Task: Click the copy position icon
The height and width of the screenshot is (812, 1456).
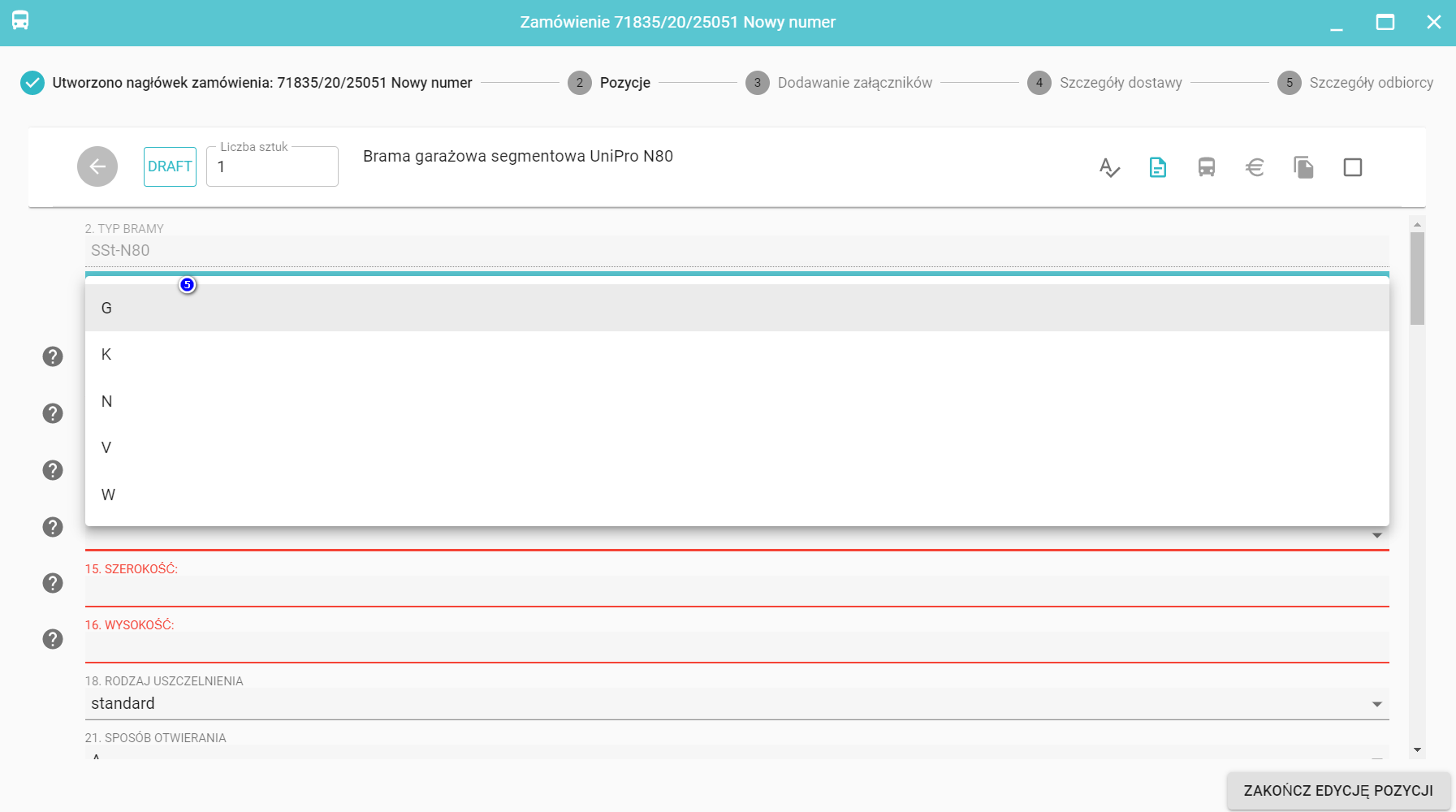Action: click(x=1303, y=167)
